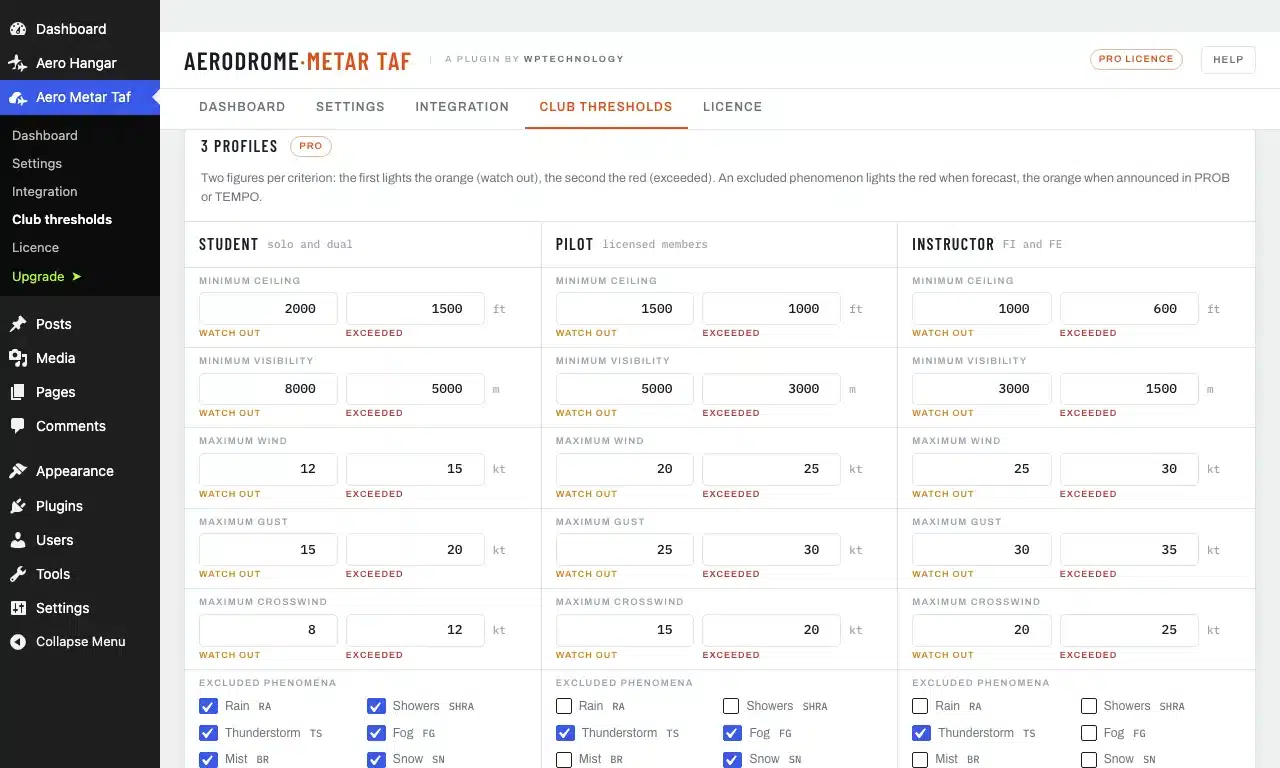
Task: Click the Club Thresholds tab
Action: tap(606, 107)
